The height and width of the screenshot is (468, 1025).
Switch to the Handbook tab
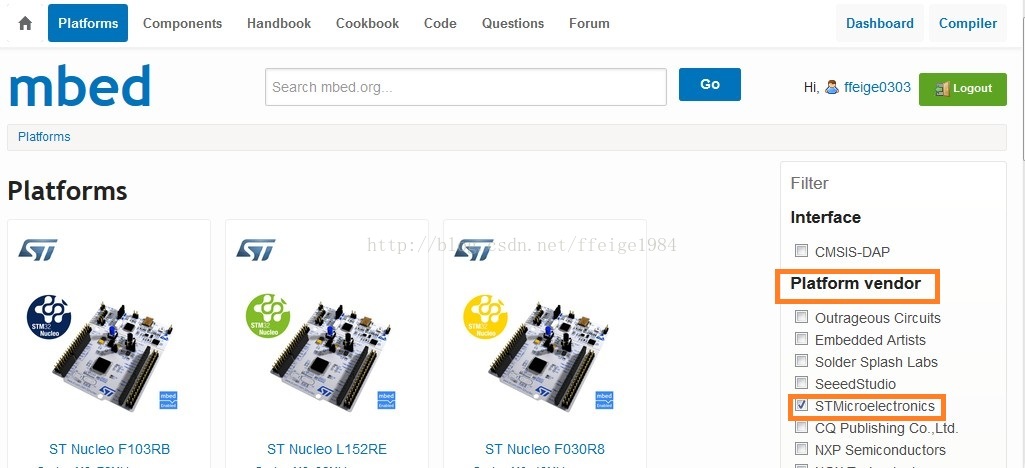(x=279, y=24)
